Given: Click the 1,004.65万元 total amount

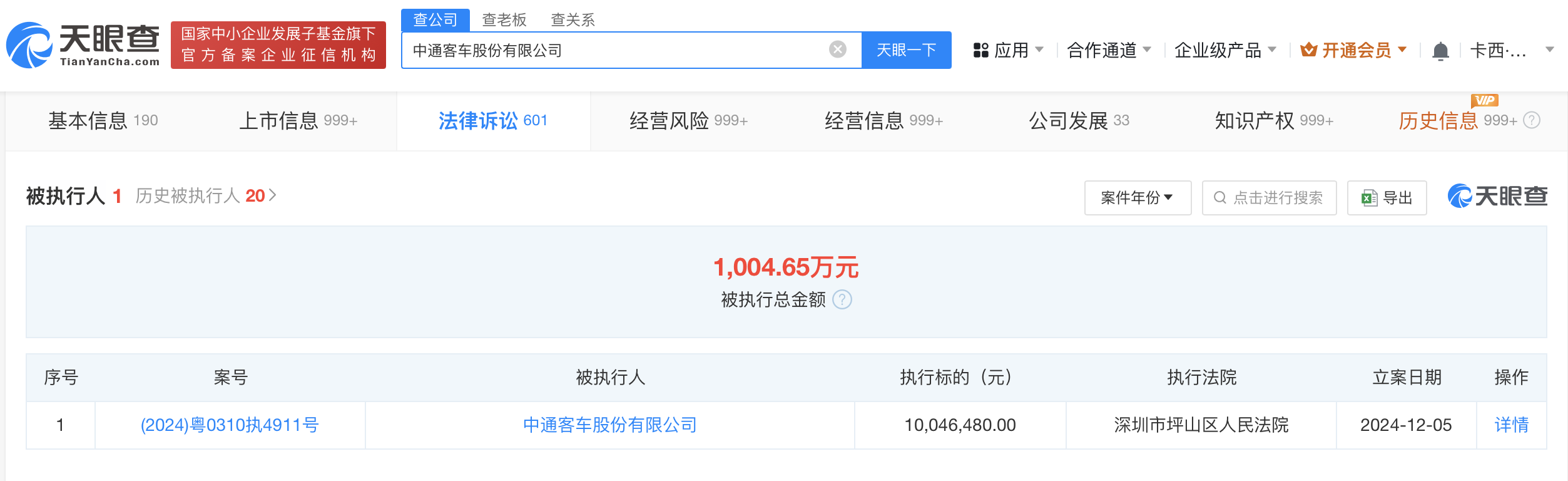Looking at the screenshot, I should coord(786,267).
